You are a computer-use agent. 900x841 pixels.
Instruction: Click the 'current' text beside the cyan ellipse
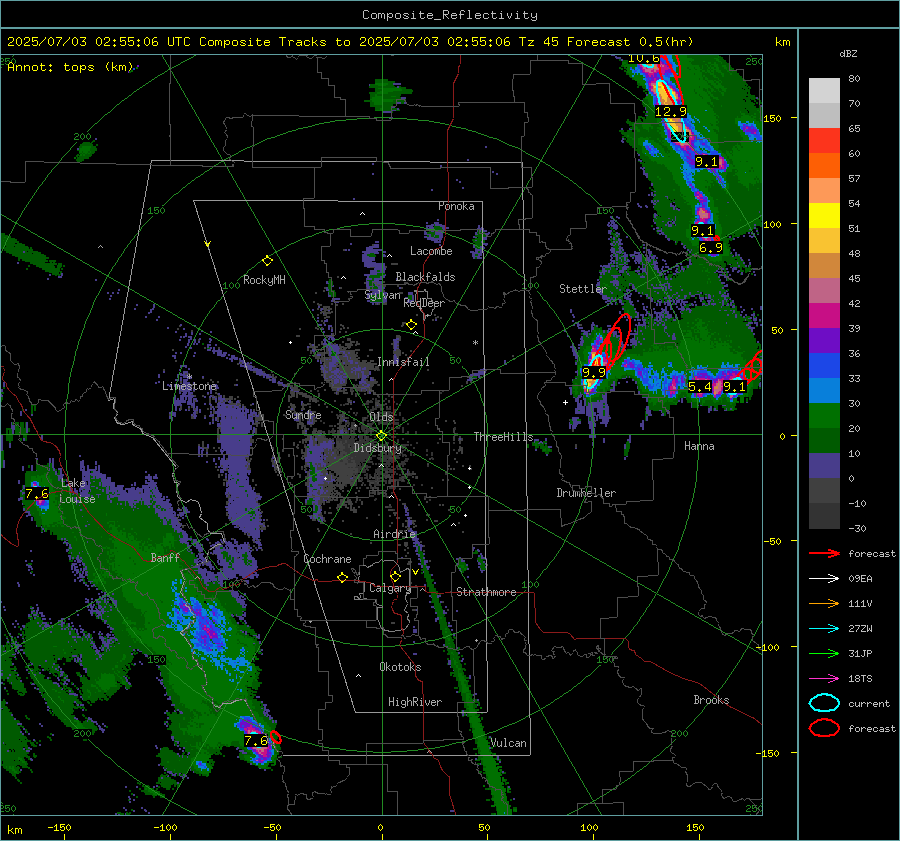pos(869,703)
